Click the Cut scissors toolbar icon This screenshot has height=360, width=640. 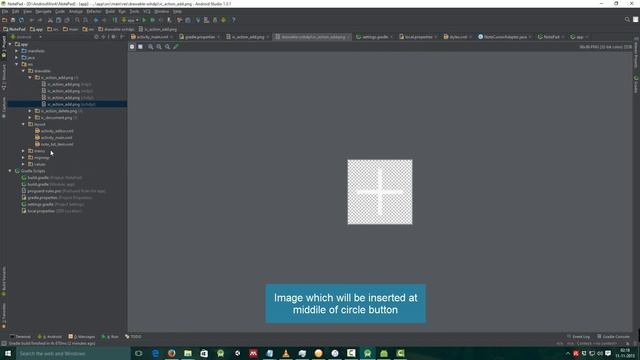(50, 20)
